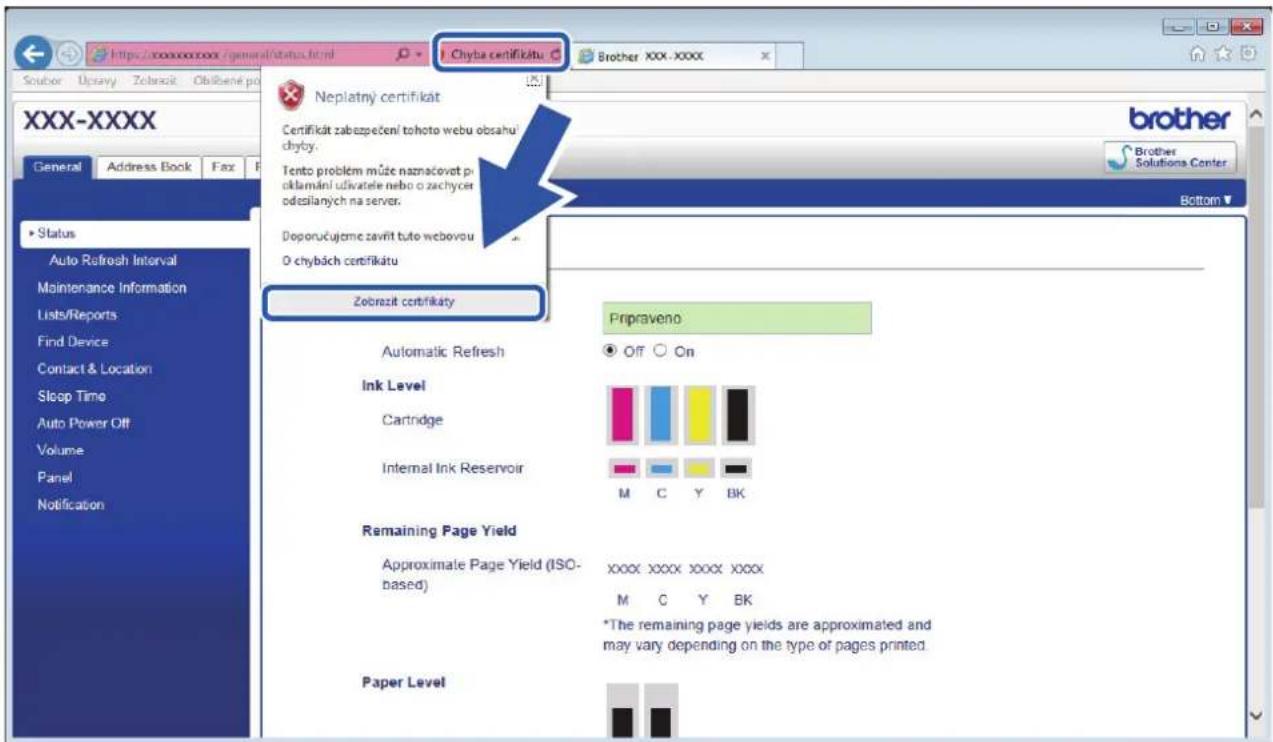The image size is (1273, 742).
Task: Set Automatic Refresh to Off
Action: [609, 352]
